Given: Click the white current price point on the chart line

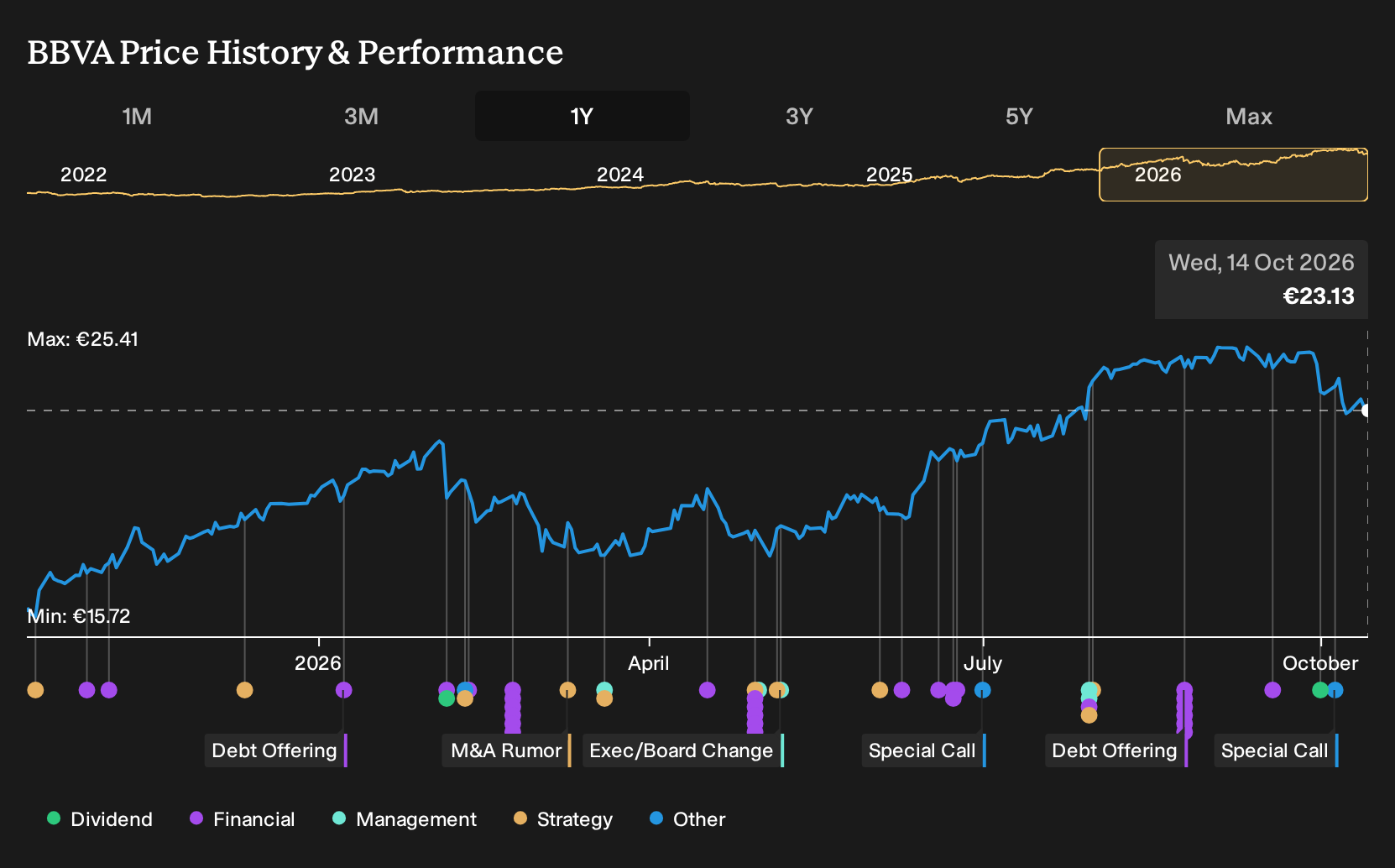Looking at the screenshot, I should coord(1366,410).
